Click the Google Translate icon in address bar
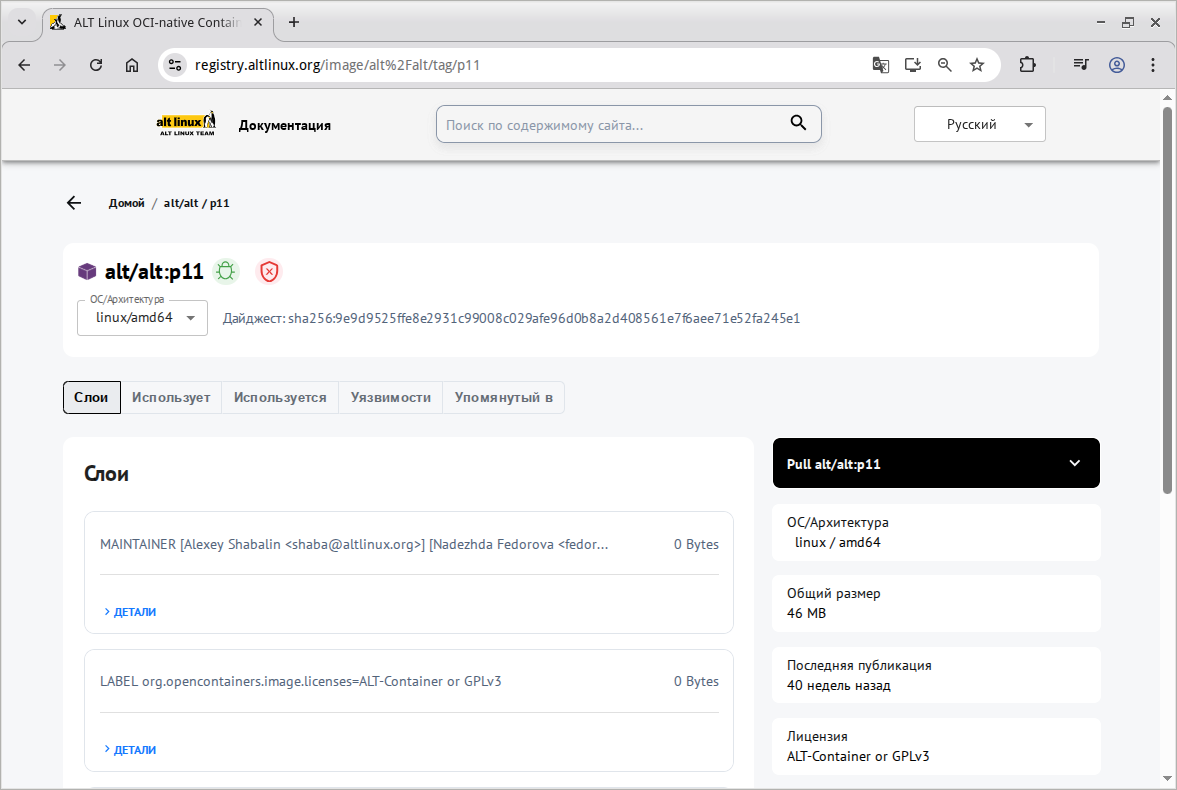The image size is (1177, 790). [x=880, y=64]
